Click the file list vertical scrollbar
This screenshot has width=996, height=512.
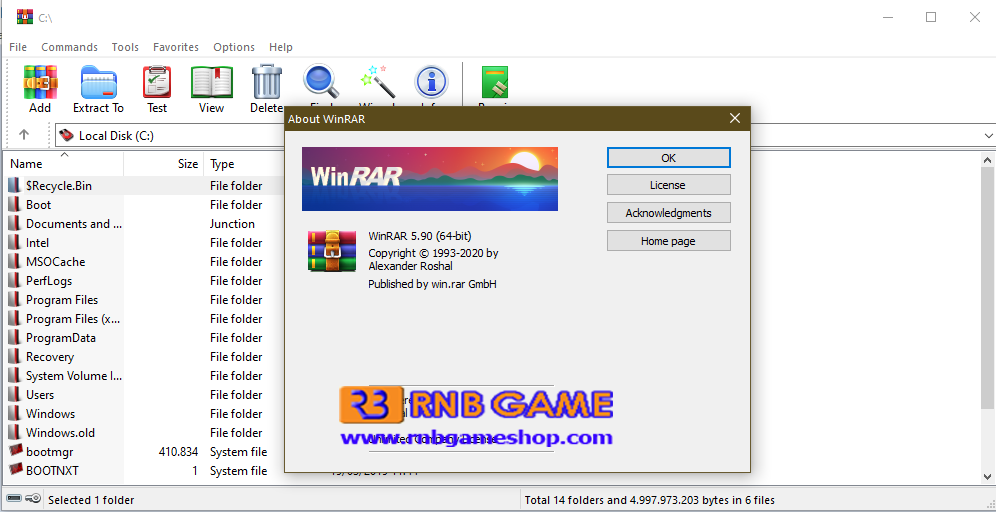pyautogui.click(x=988, y=286)
